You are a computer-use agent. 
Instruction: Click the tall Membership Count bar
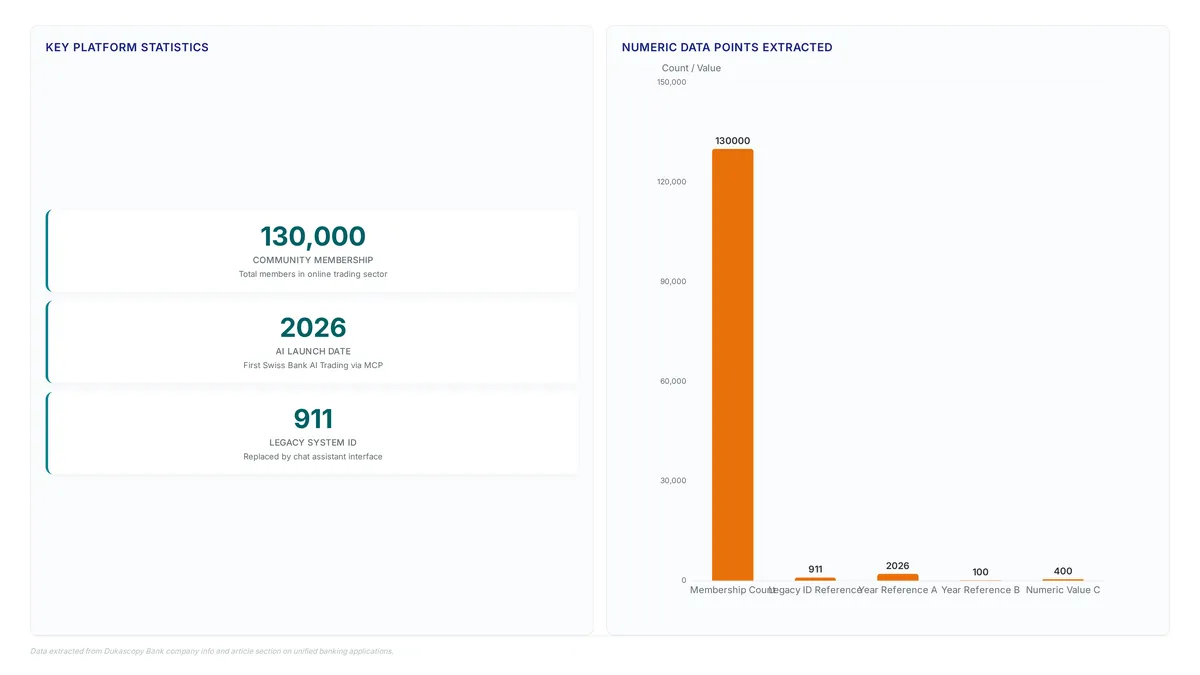point(733,364)
